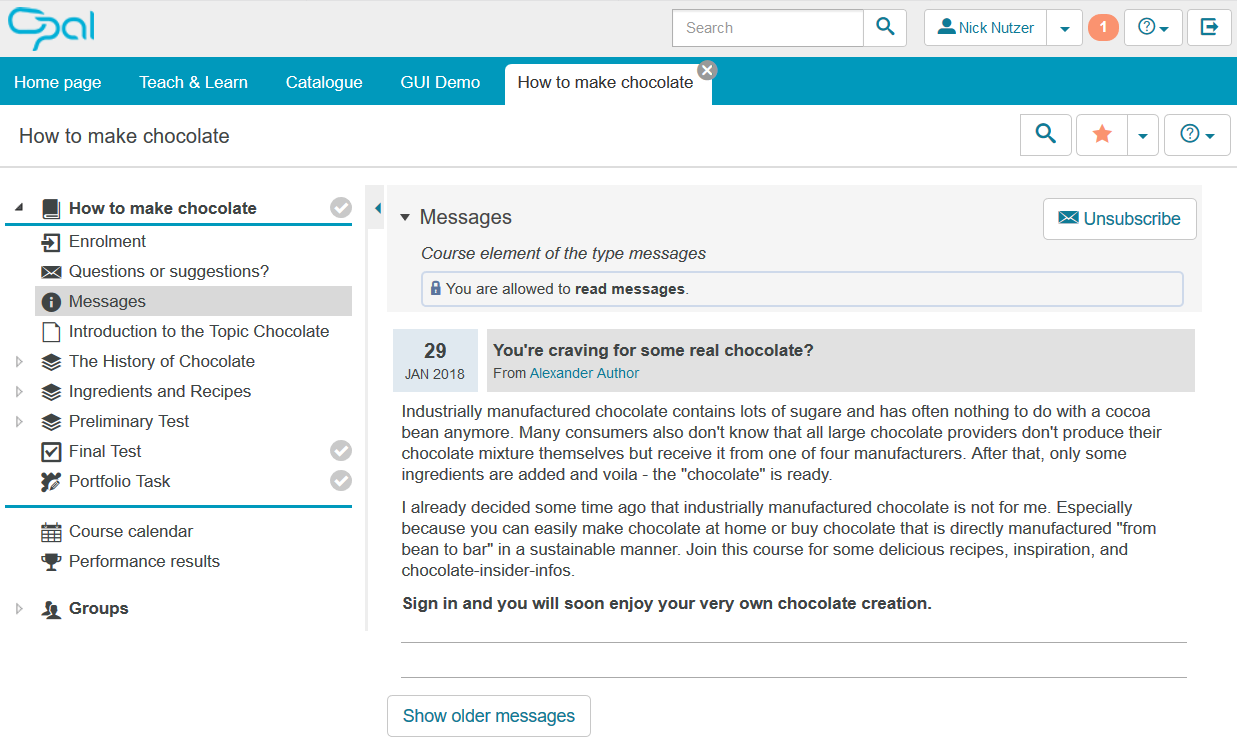Open the Alexander Author link
The width and height of the screenshot is (1237, 754).
coord(584,373)
